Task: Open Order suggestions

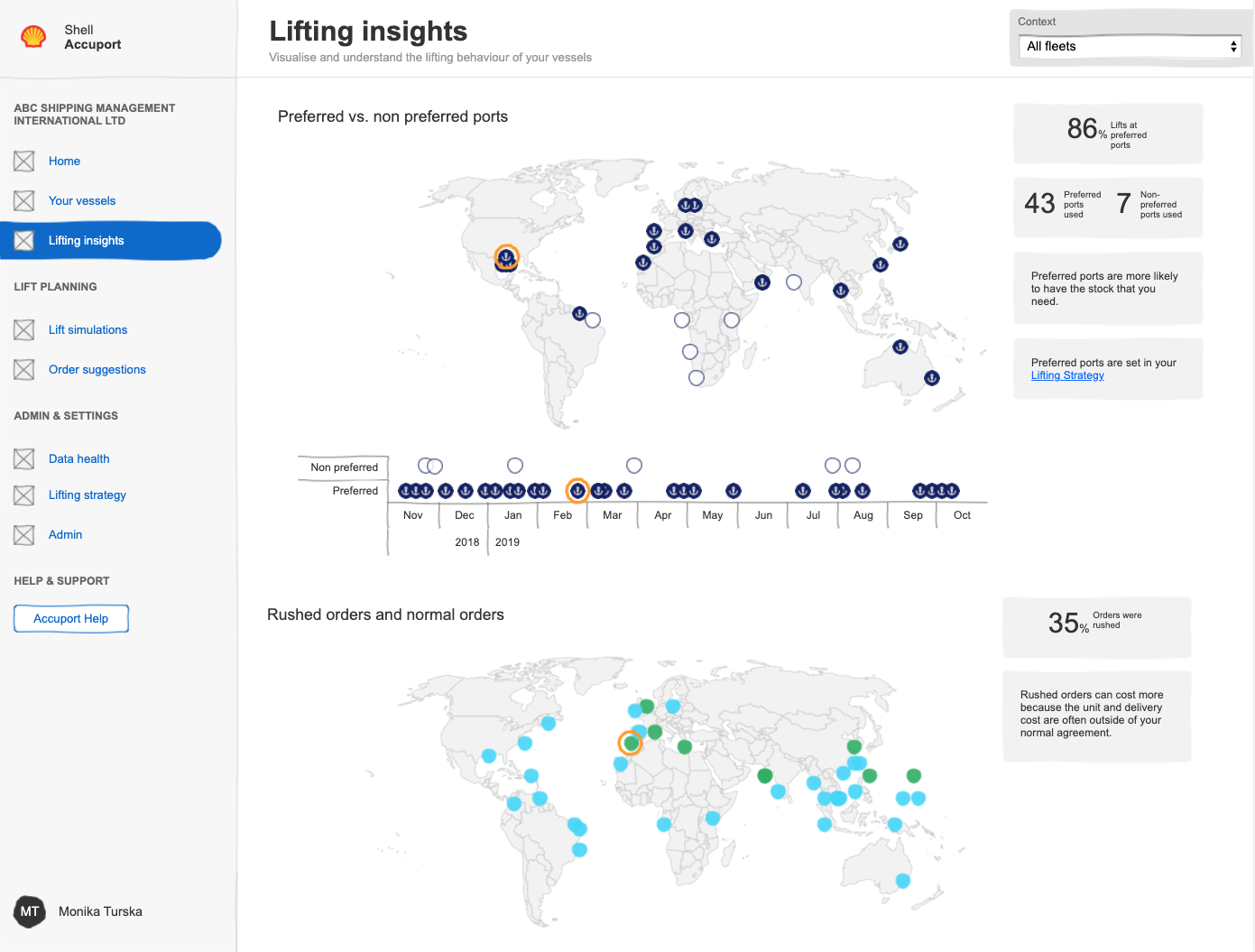Action: click(x=97, y=369)
